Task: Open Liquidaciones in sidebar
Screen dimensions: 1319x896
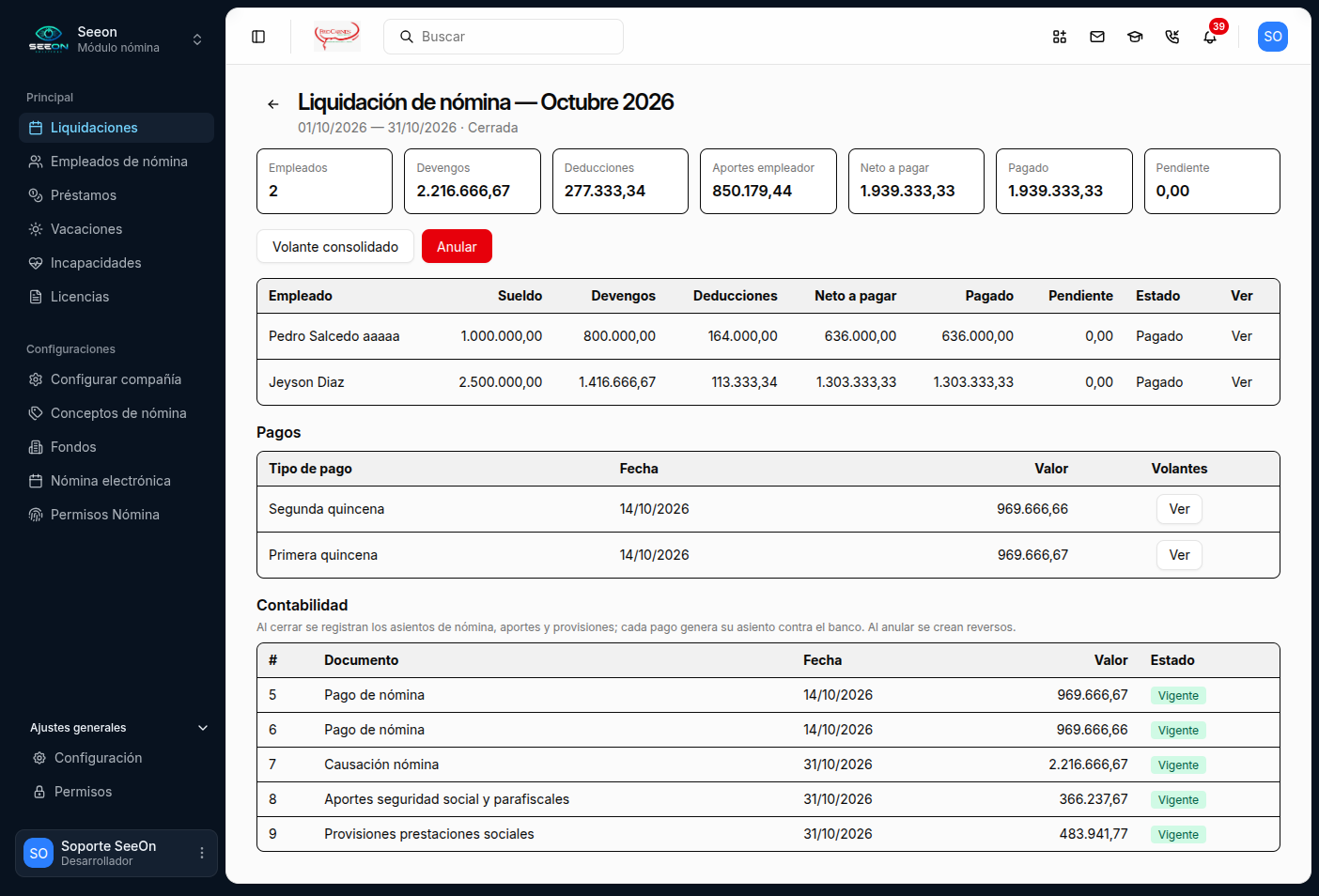Action: (116, 128)
